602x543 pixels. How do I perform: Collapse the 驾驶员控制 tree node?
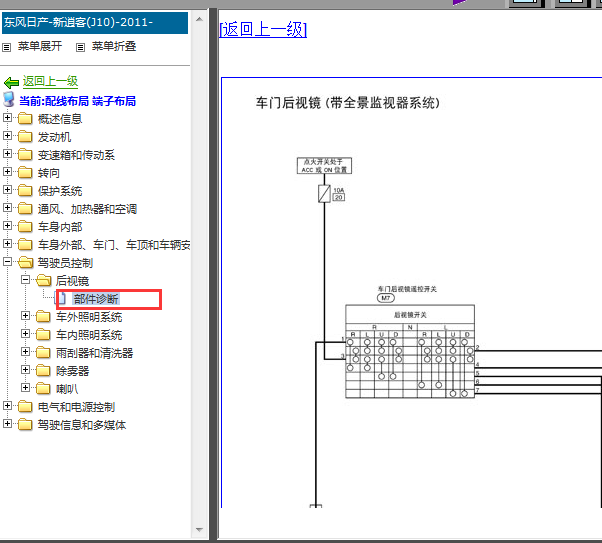[7, 262]
